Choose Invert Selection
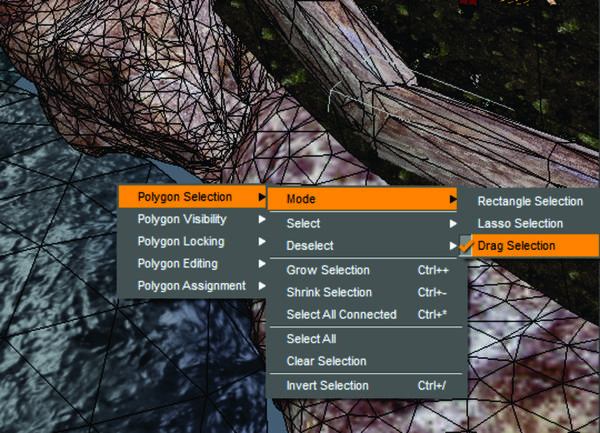Viewport: 600px width, 433px height. [x=366, y=386]
